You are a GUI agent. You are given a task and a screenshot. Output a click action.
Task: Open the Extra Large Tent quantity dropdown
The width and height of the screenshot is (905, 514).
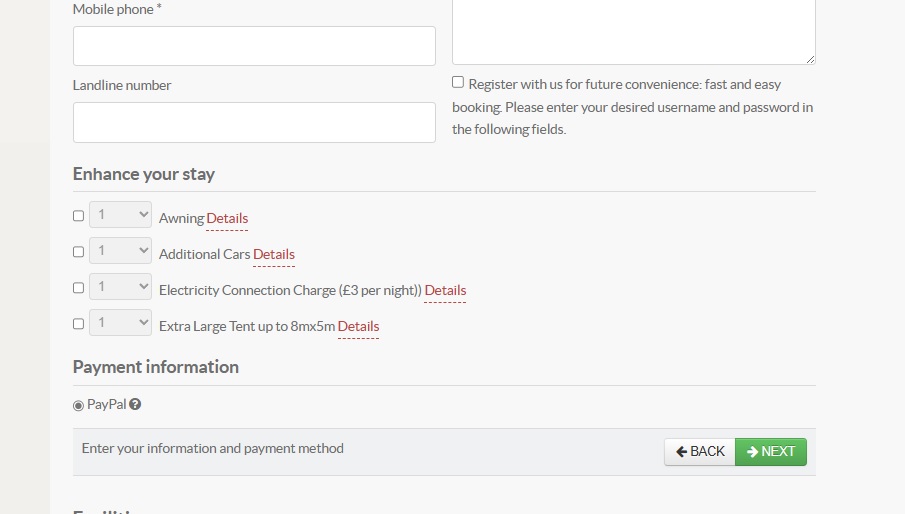click(120, 323)
